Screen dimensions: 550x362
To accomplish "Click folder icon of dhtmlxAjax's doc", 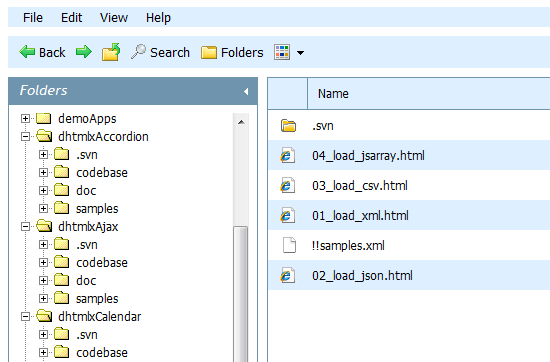I will tap(62, 280).
